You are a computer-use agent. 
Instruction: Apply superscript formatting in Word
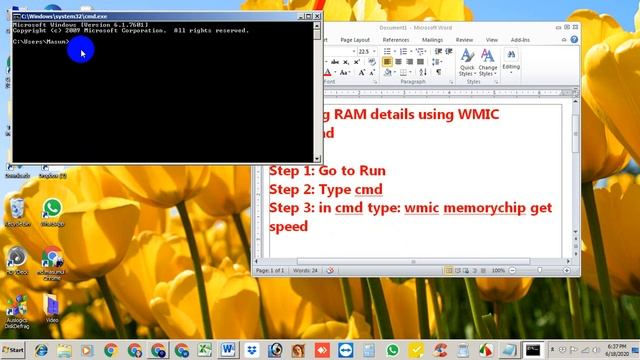coord(357,62)
